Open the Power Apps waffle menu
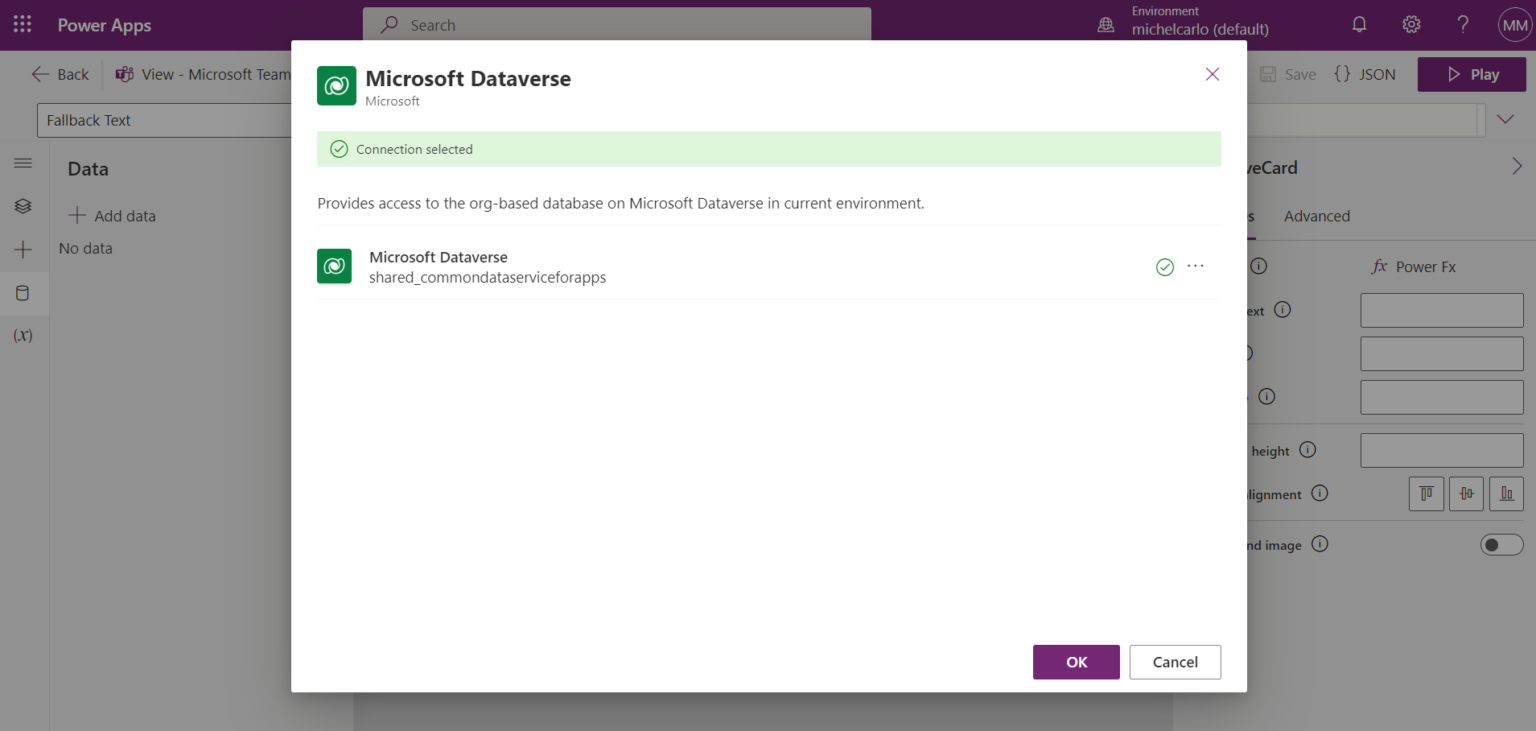Screen dimensions: 1536x731 [21, 24]
